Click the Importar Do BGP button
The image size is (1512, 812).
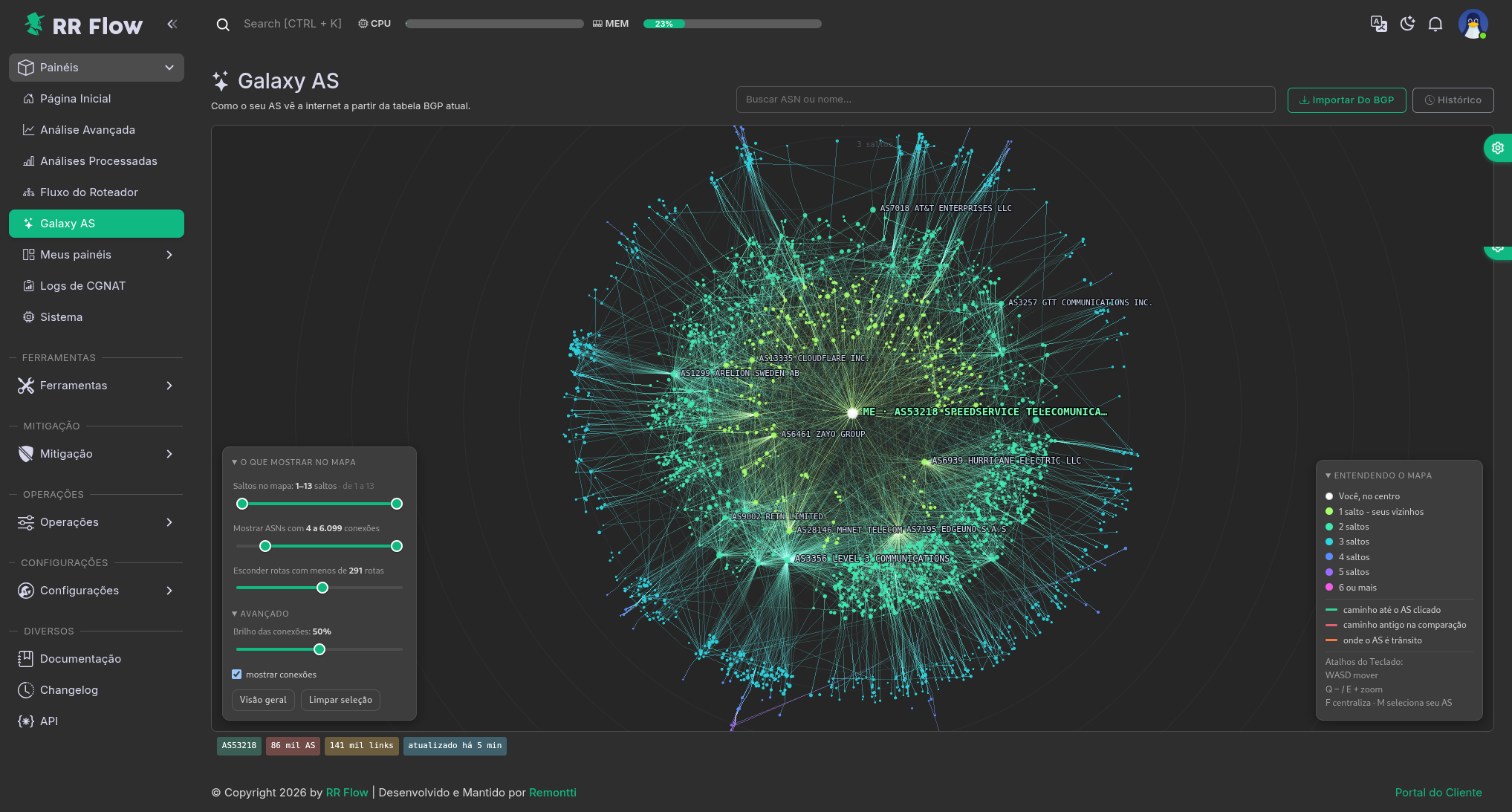1346,100
